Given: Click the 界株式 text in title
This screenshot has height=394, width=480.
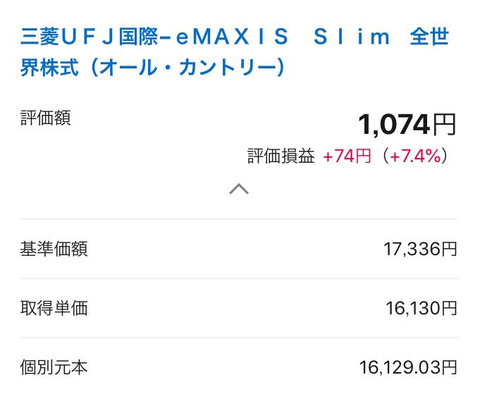Looking at the screenshot, I should [49, 68].
